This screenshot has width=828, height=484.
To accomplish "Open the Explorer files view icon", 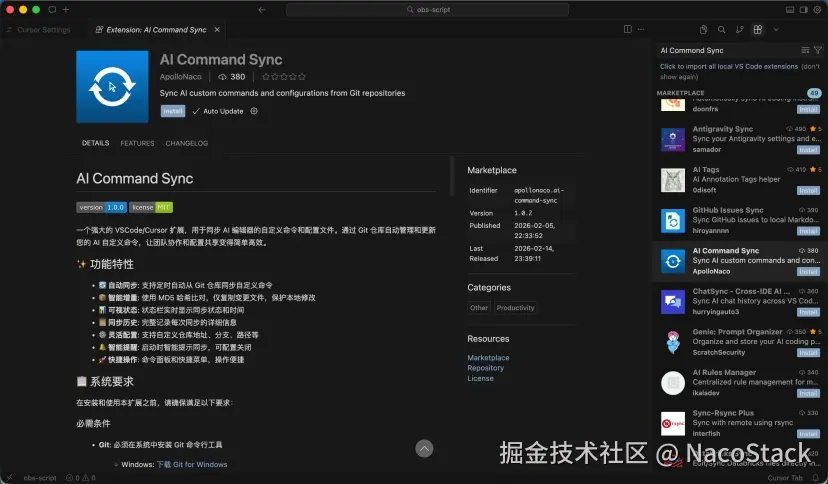I will [x=703, y=30].
